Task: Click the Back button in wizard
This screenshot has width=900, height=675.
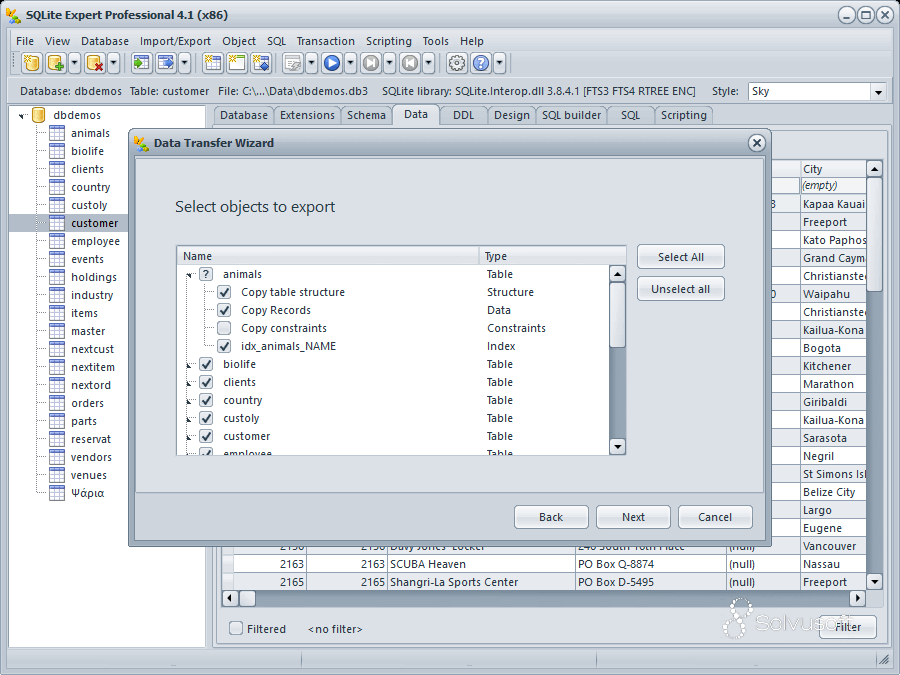Action: (x=551, y=517)
